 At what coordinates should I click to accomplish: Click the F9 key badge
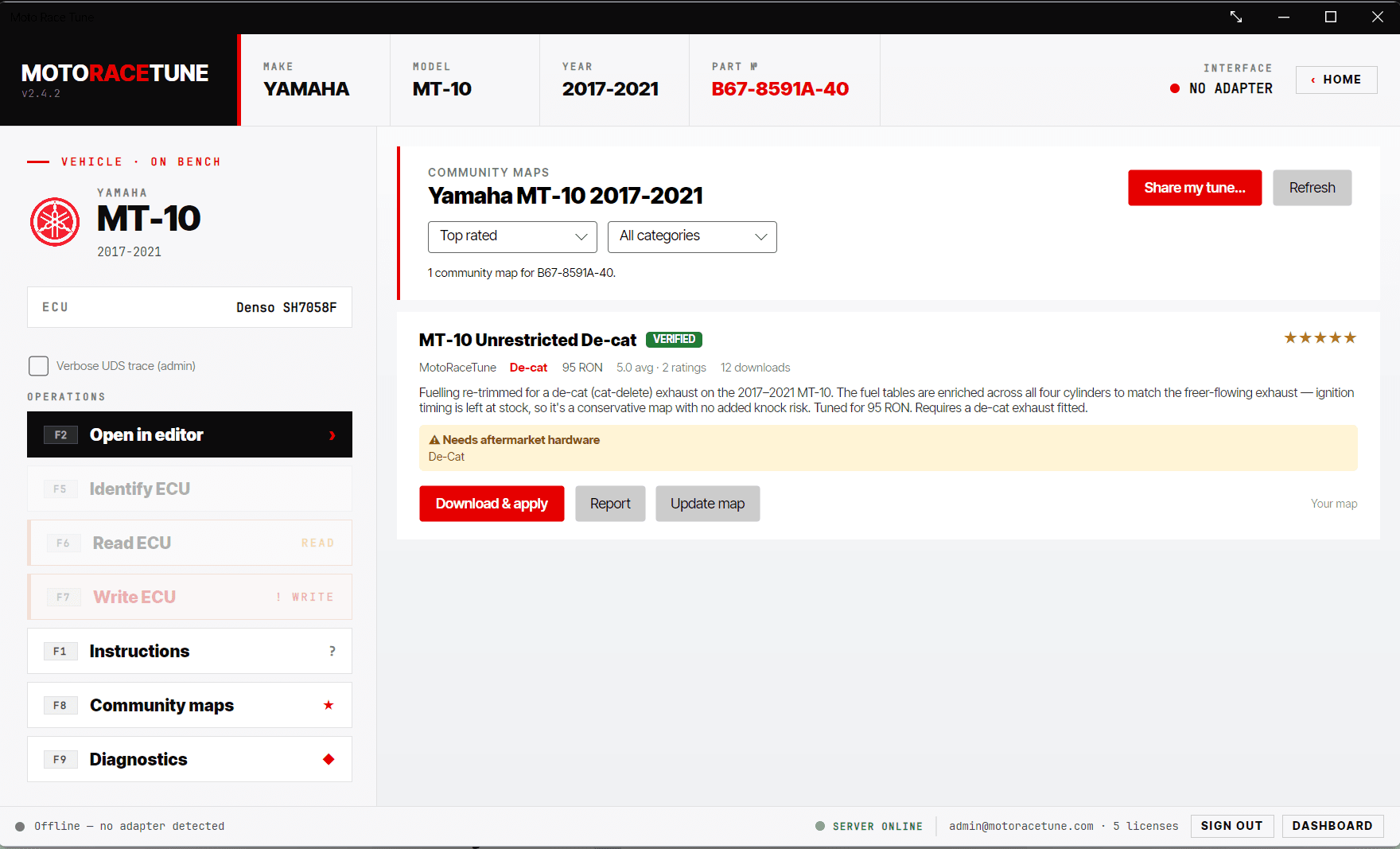click(60, 759)
